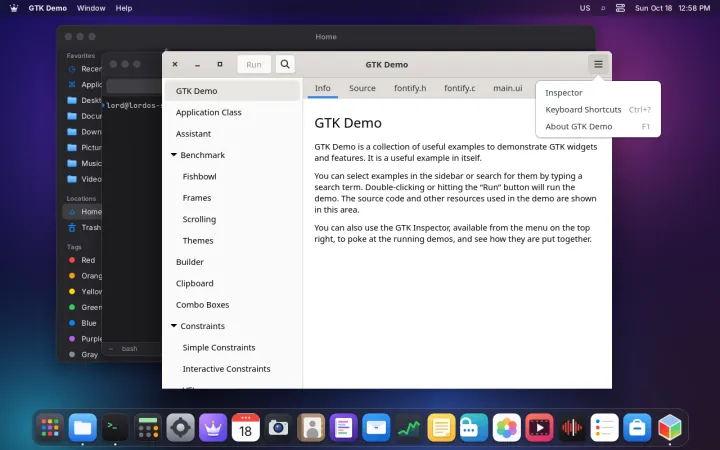Click the search icon in the top menu bar
Viewport: 720px width, 450px height.
[603, 8]
